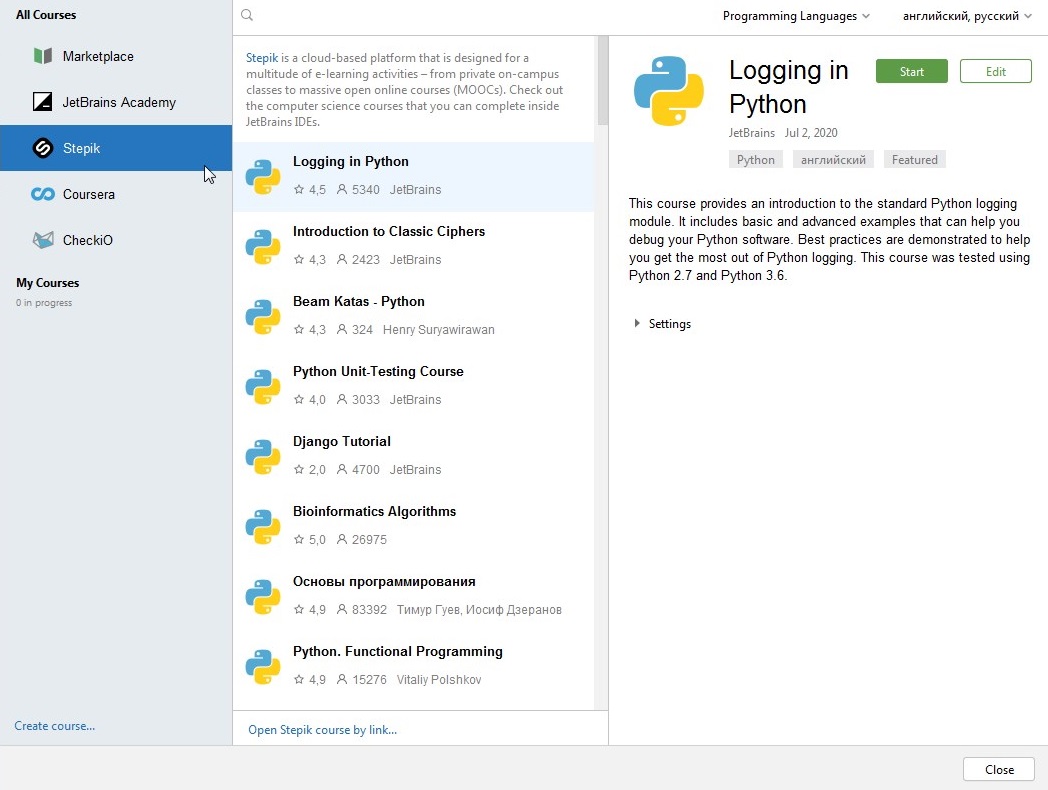Click the '0 in progress' label
Viewport: 1048px width, 790px height.
click(x=44, y=303)
